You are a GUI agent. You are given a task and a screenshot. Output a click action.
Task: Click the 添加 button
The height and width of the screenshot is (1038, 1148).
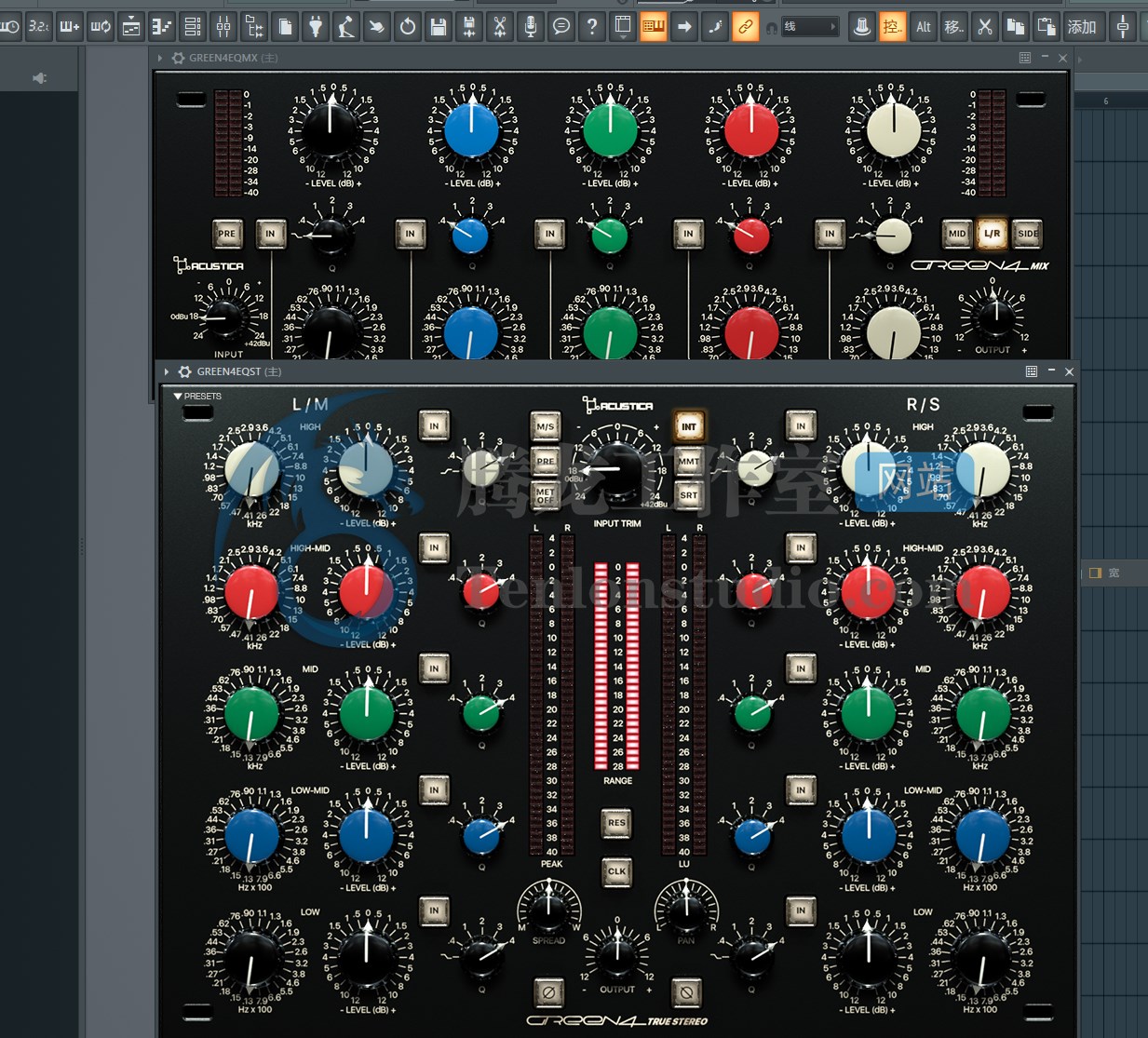pos(1083,27)
